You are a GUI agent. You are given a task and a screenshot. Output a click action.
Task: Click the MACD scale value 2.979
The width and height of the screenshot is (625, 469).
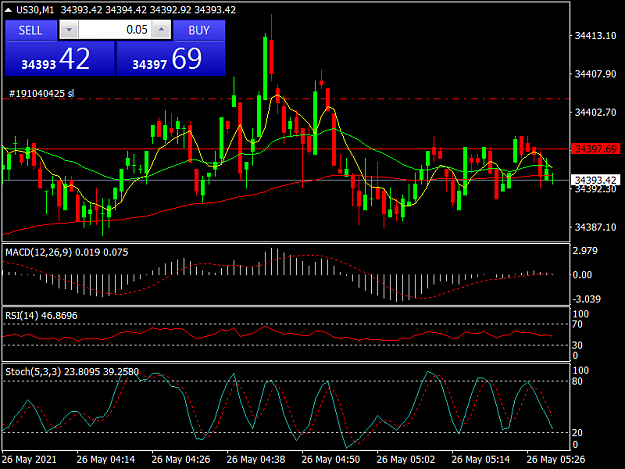tap(585, 251)
